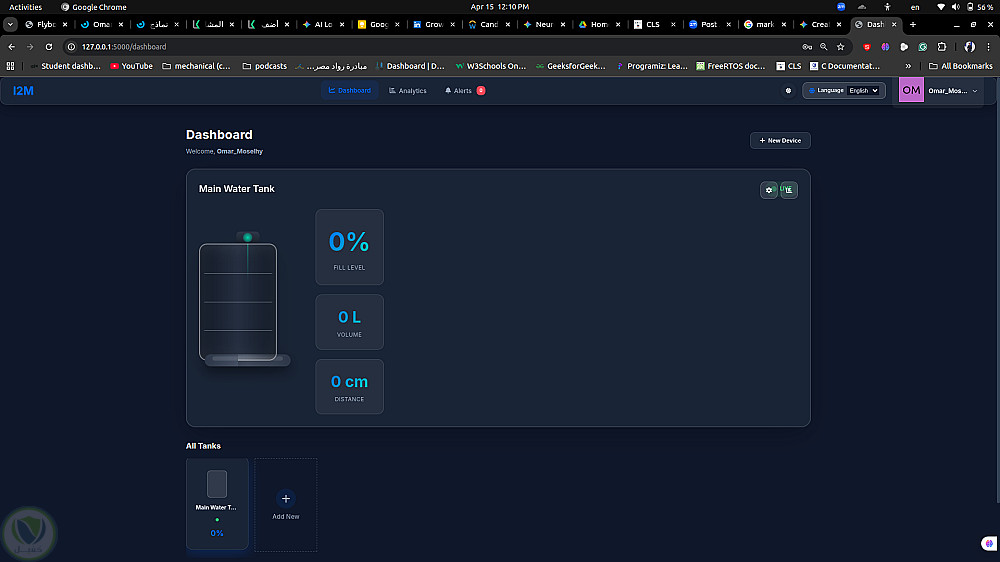The width and height of the screenshot is (1000, 562).
Task: Click the I2M logo
Action: point(23,91)
